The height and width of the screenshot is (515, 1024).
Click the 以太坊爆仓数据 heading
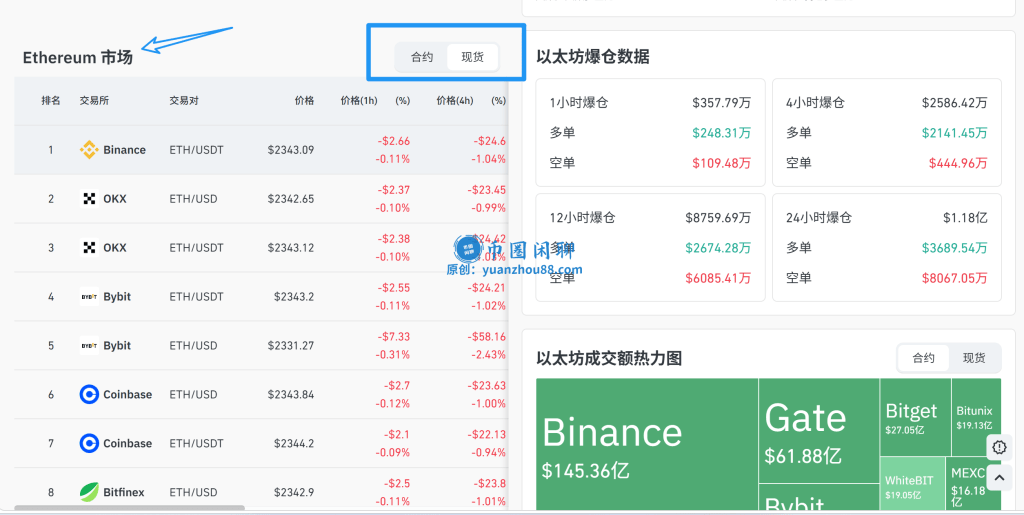coord(593,57)
